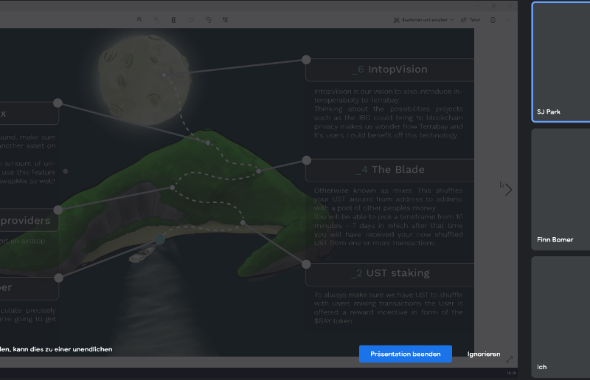Image resolution: width=590 pixels, height=380 pixels.
Task: Click the Teilen share button
Action: coord(471,20)
